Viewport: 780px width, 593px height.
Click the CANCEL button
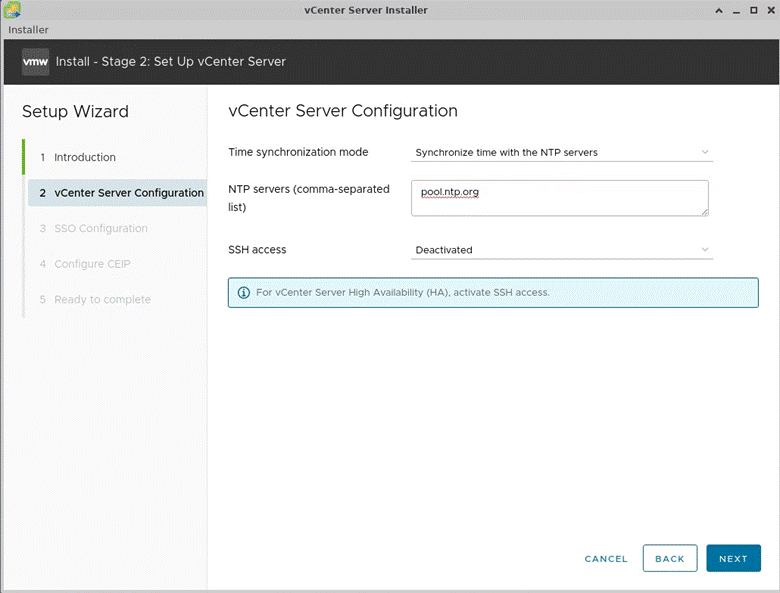click(x=606, y=559)
